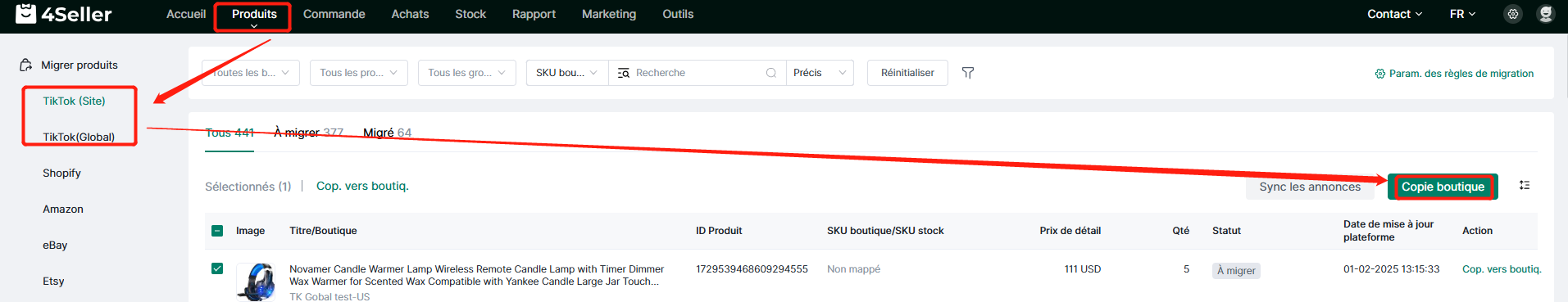Open the Commande menu

pos(334,14)
